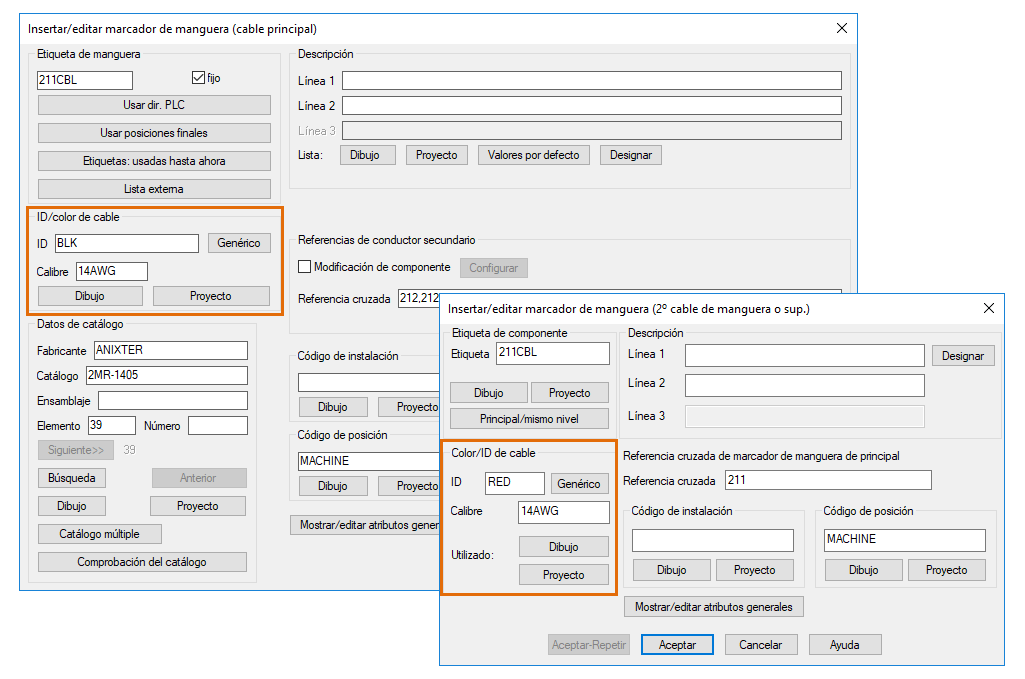Click 'Dibujo' under main Código de posición
The width and height of the screenshot is (1025, 679).
click(x=333, y=486)
